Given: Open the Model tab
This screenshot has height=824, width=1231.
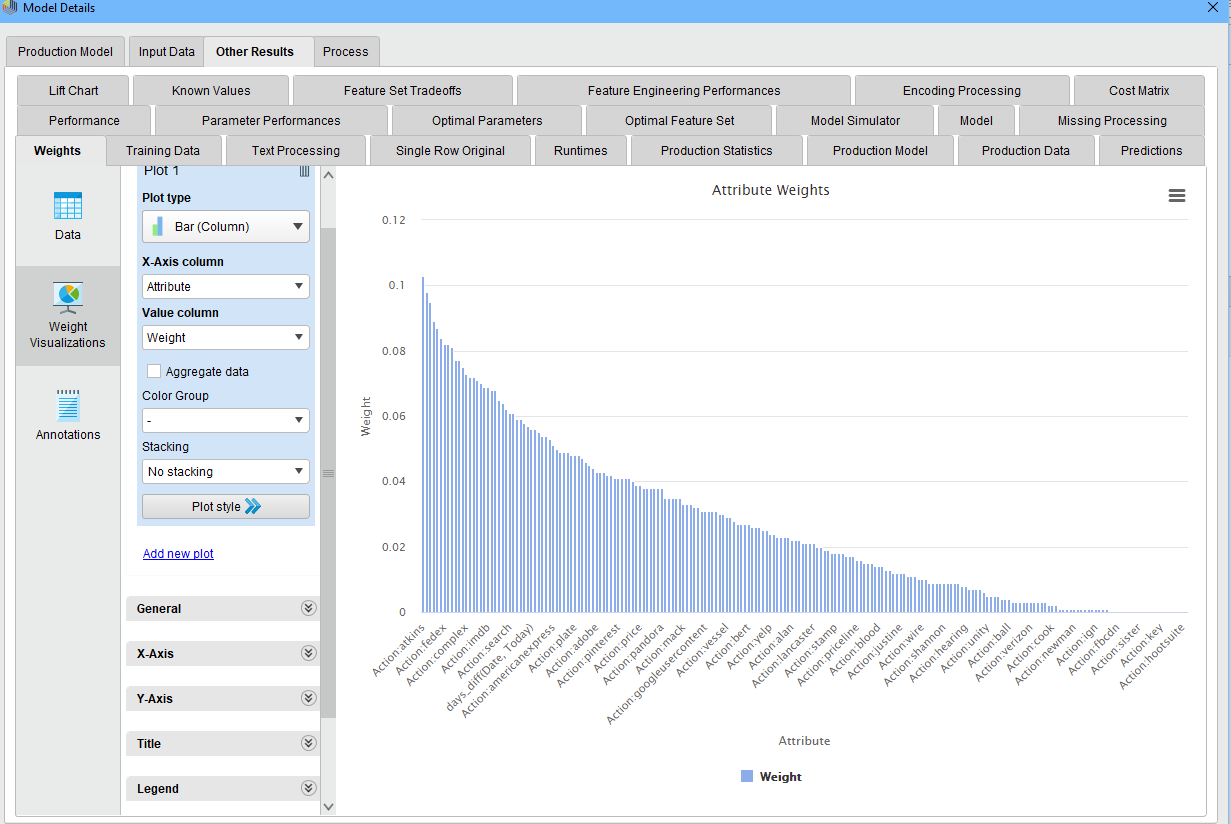Looking at the screenshot, I should point(976,121).
